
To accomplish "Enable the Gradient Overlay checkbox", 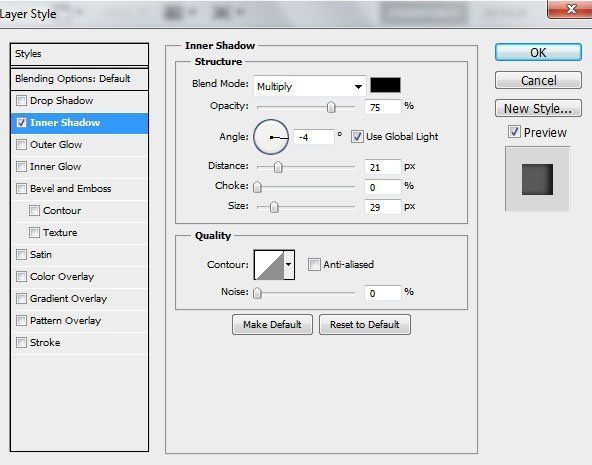I will click(x=22, y=299).
